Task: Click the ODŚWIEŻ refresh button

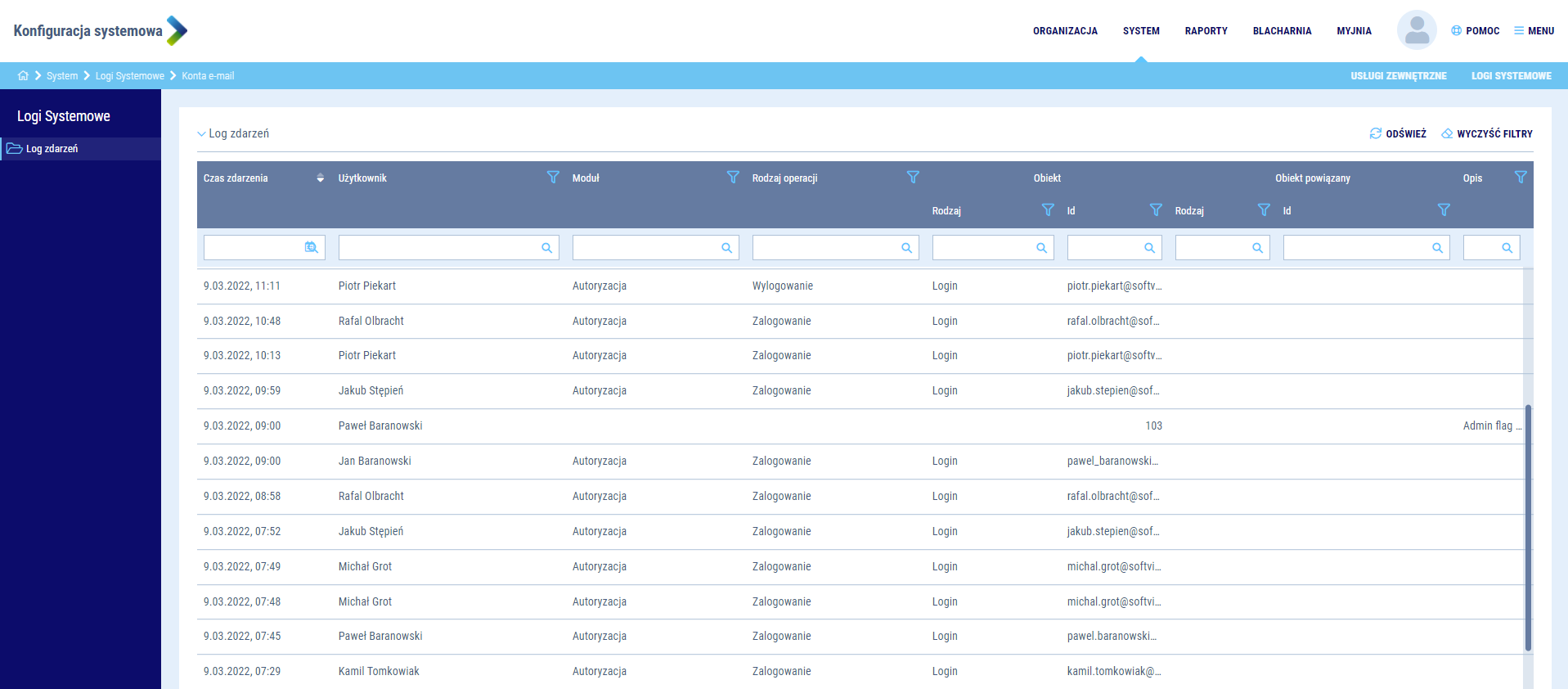Action: tap(1398, 133)
